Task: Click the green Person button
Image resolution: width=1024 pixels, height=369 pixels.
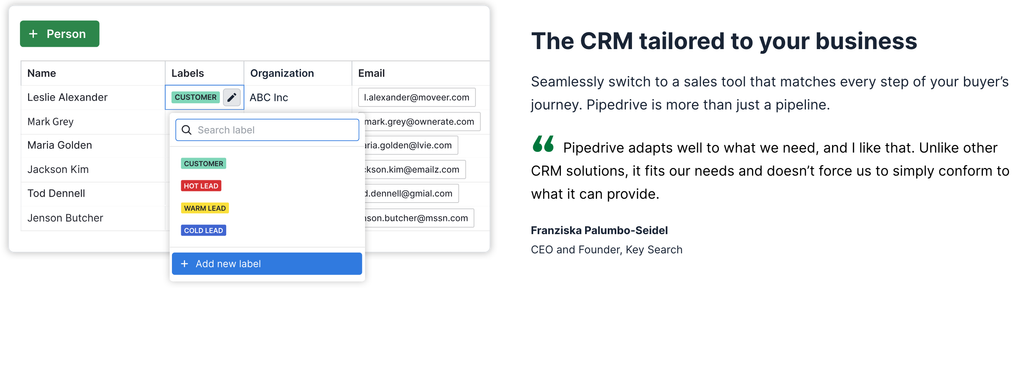Action: point(59,34)
